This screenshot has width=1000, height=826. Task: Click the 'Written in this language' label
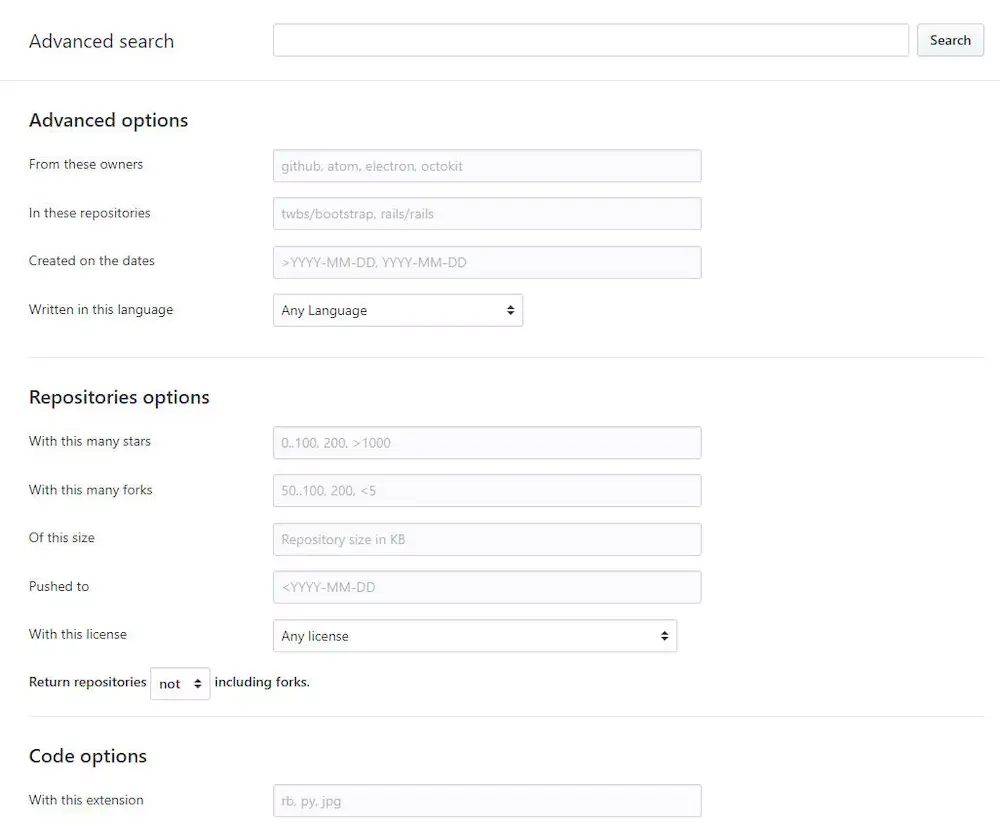click(x=101, y=310)
